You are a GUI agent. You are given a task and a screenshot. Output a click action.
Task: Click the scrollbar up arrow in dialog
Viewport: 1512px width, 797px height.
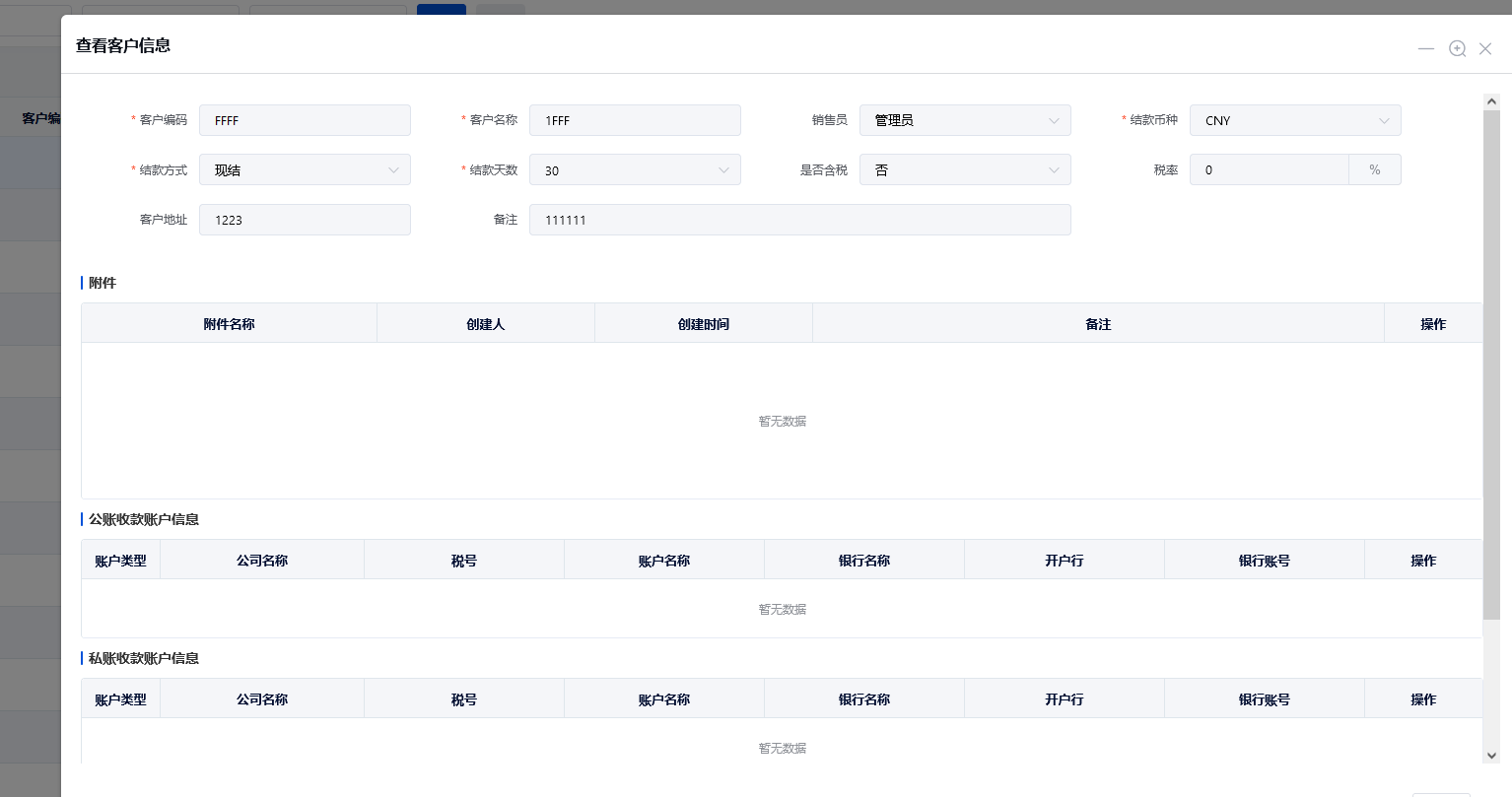[x=1491, y=101]
